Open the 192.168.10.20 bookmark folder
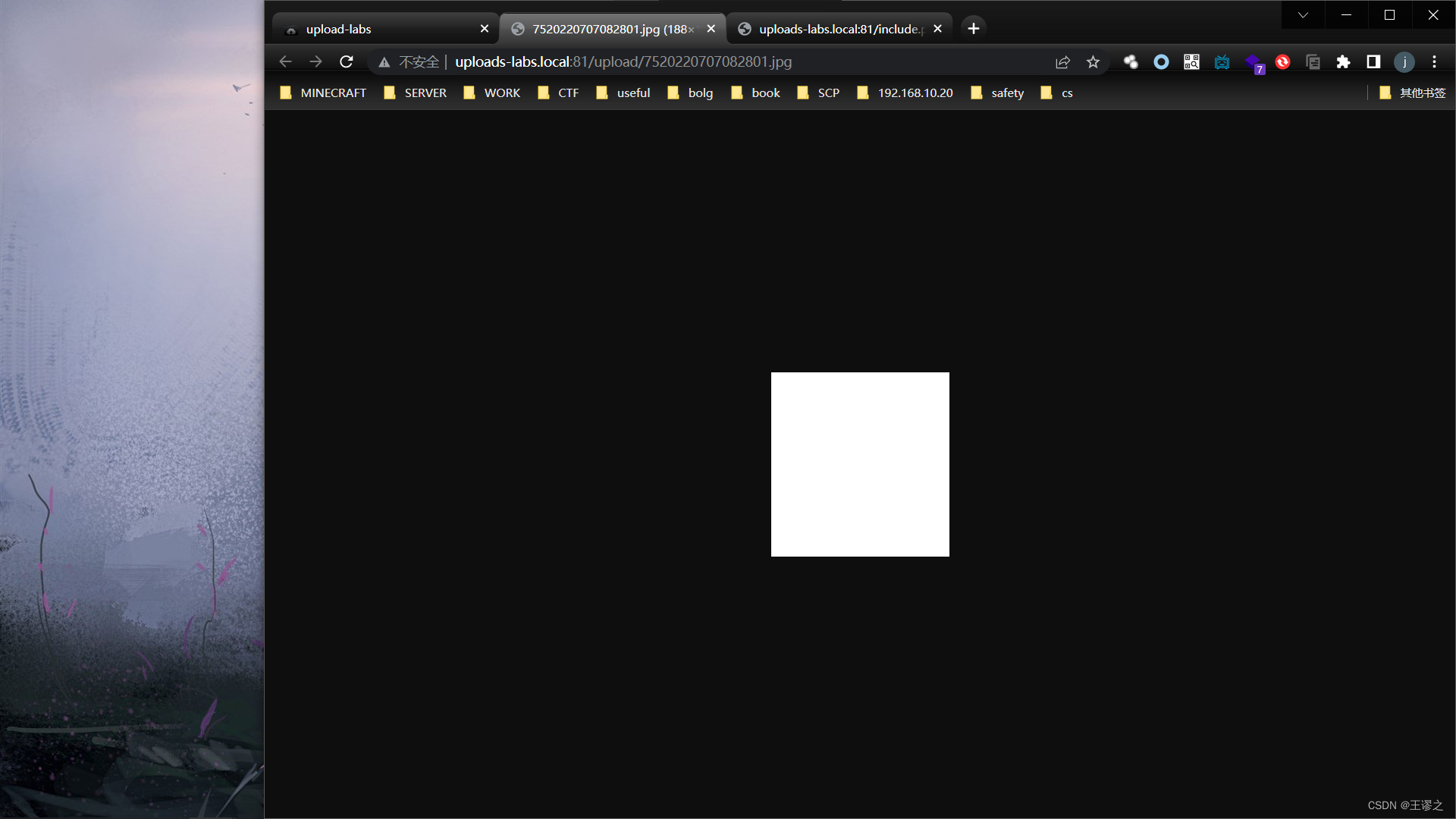The image size is (1456, 819). pos(905,93)
